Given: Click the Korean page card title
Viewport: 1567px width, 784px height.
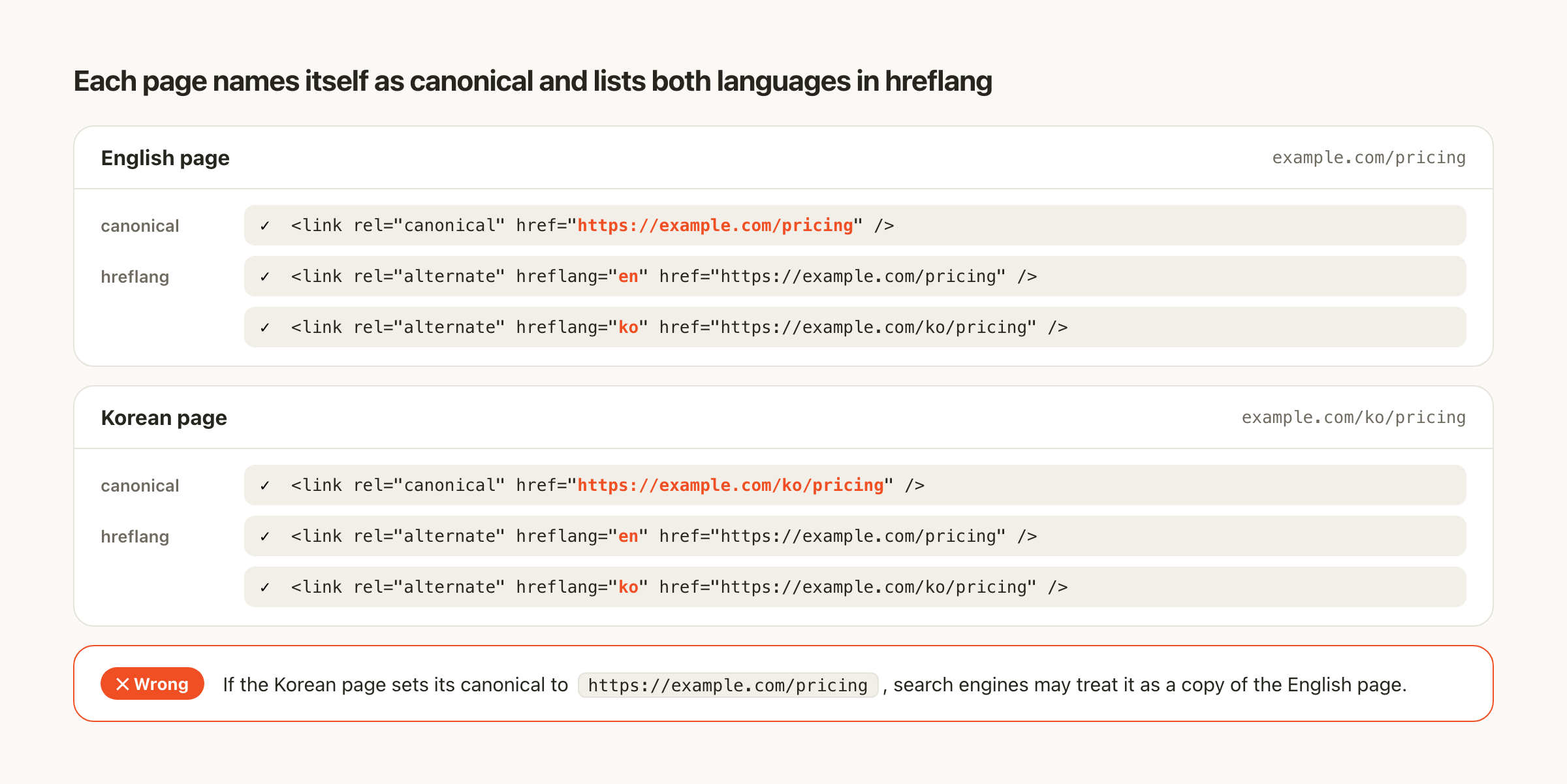Looking at the screenshot, I should coord(164,418).
